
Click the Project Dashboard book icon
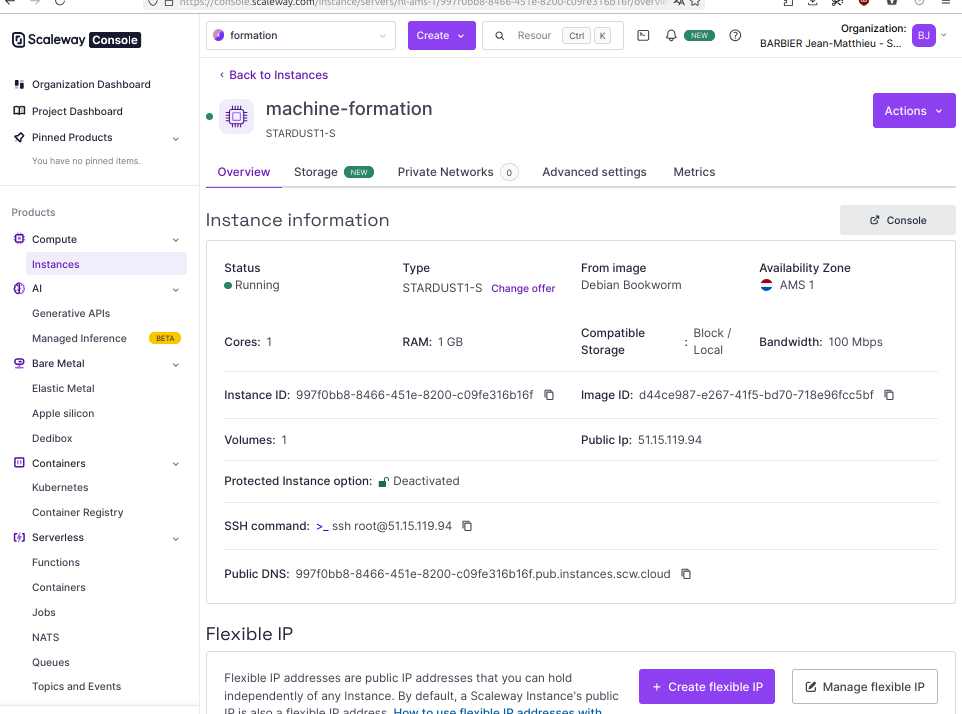tap(20, 111)
